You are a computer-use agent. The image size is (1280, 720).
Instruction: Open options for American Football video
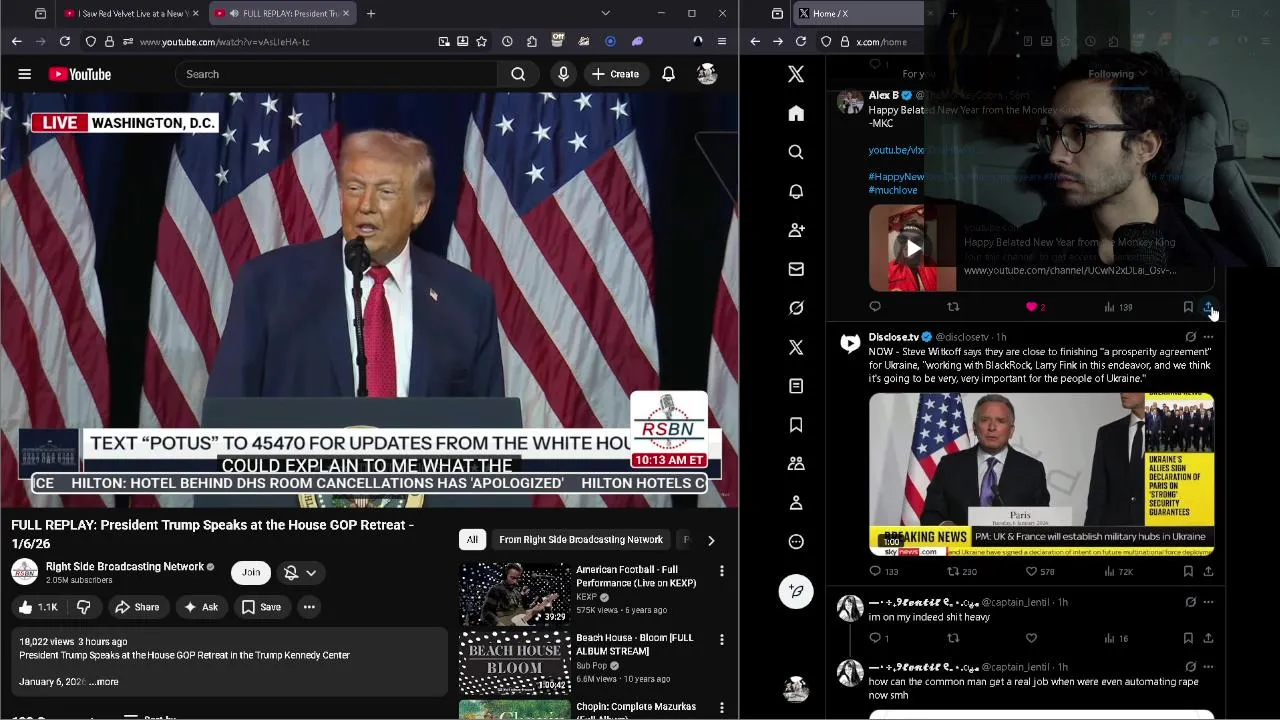point(722,571)
